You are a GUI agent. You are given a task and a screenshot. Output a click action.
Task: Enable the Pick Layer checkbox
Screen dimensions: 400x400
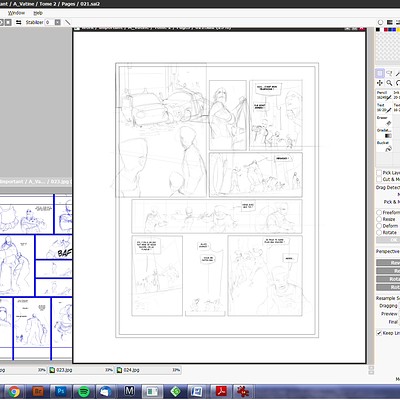pos(379,173)
